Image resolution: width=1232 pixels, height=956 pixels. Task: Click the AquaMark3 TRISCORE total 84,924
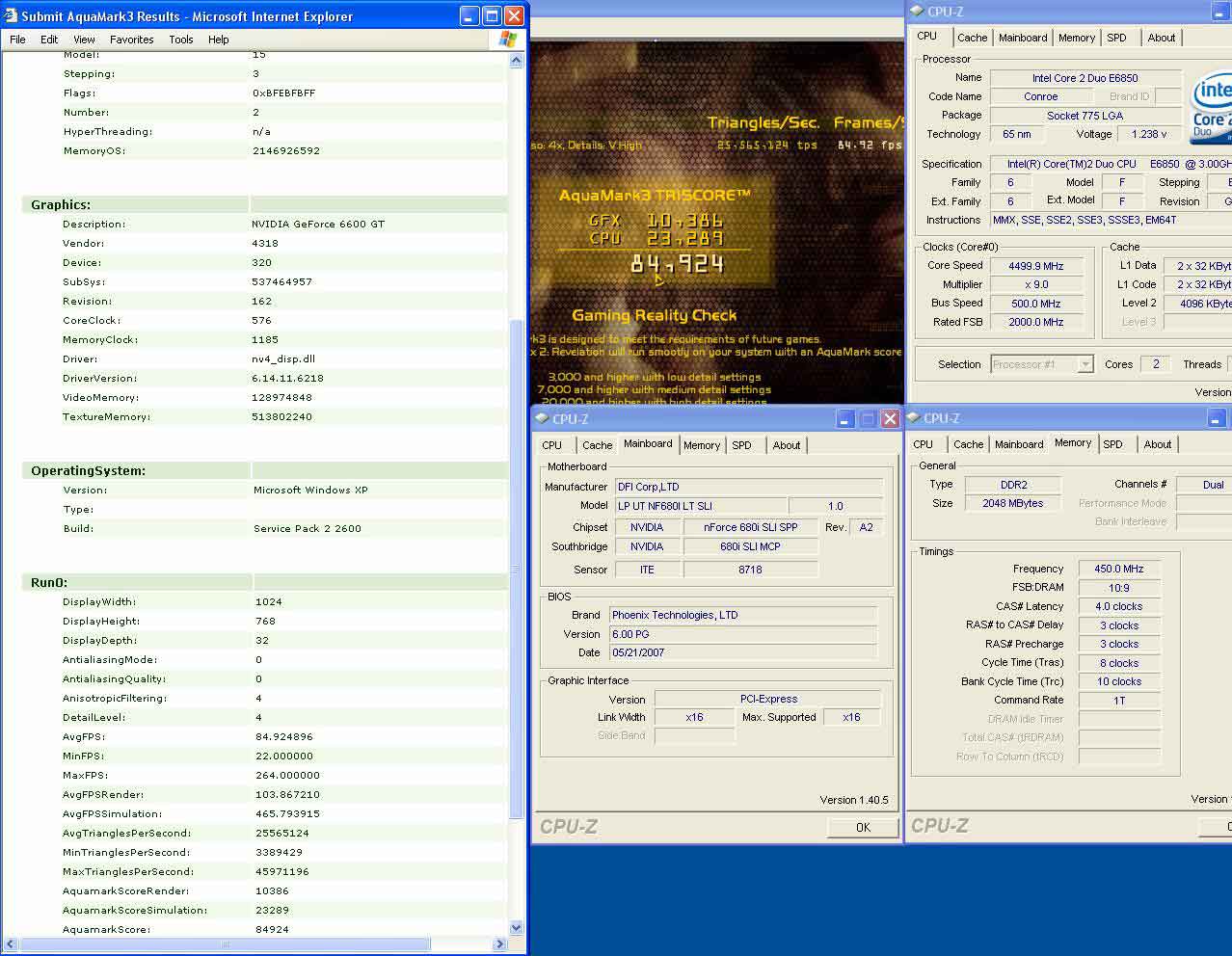[x=678, y=264]
